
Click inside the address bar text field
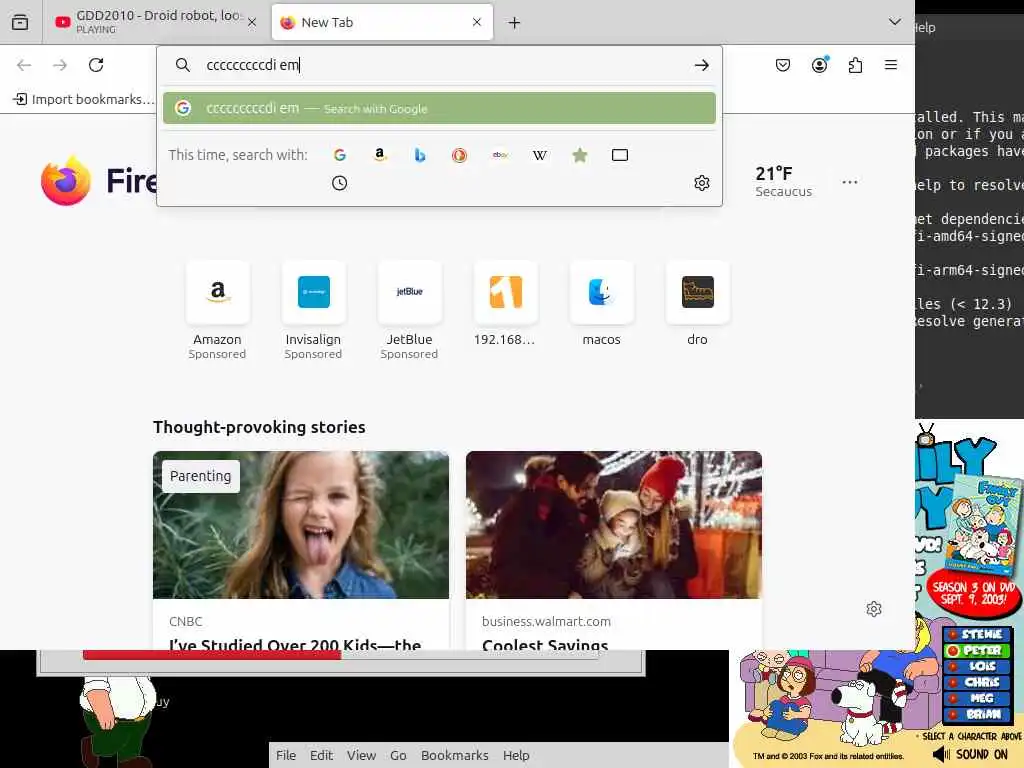click(444, 65)
